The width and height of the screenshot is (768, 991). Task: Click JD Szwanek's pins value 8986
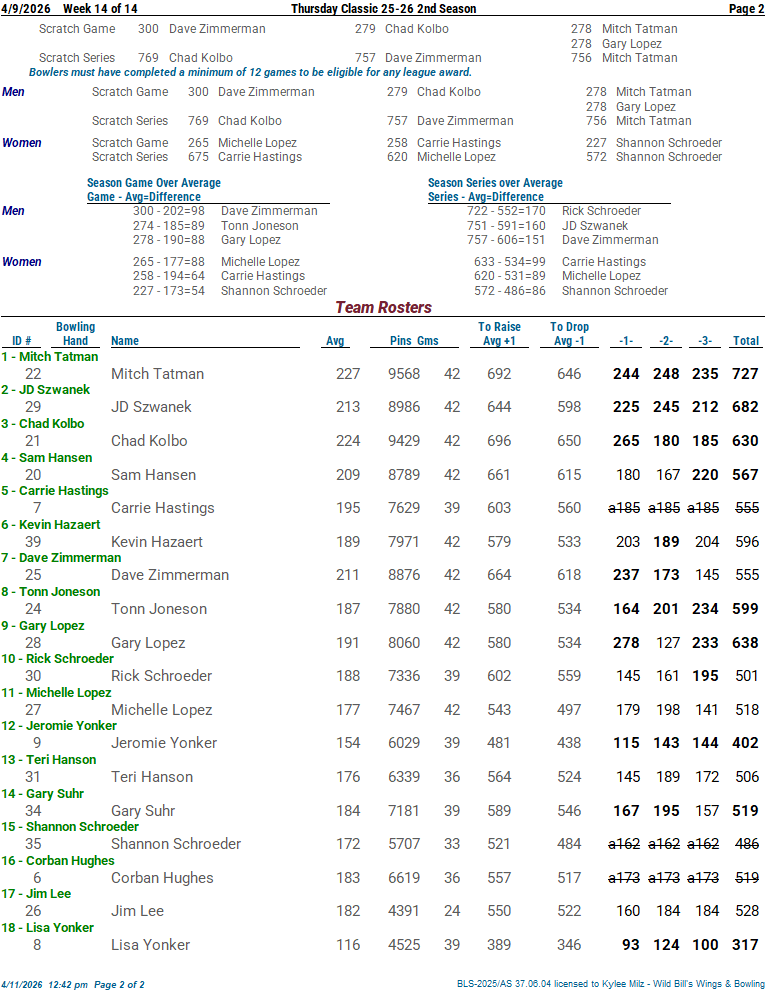404,406
